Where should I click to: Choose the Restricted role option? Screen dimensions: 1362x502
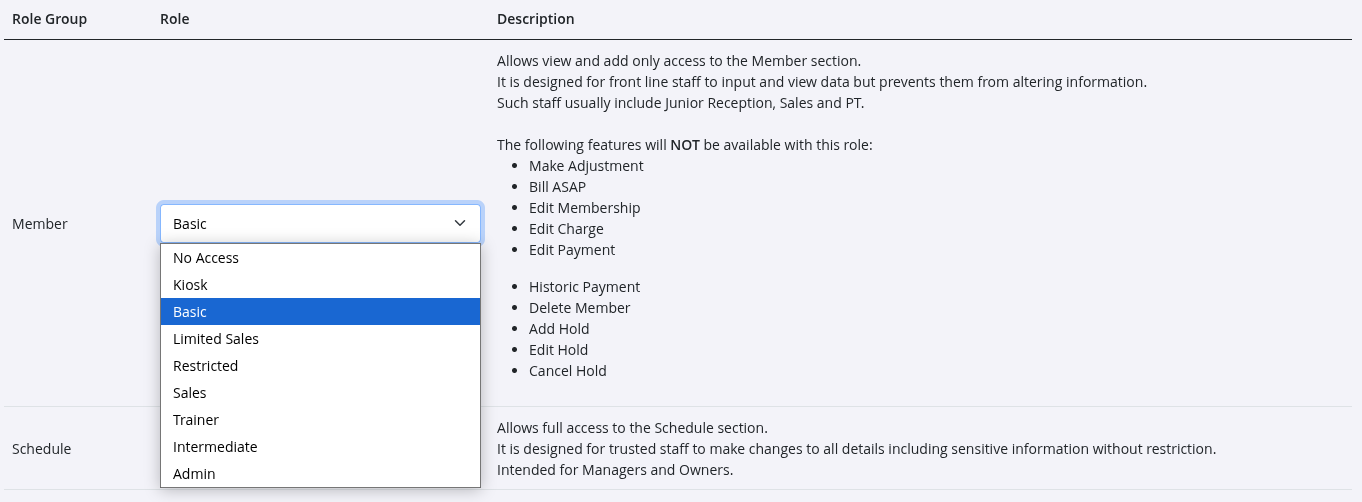click(x=205, y=366)
